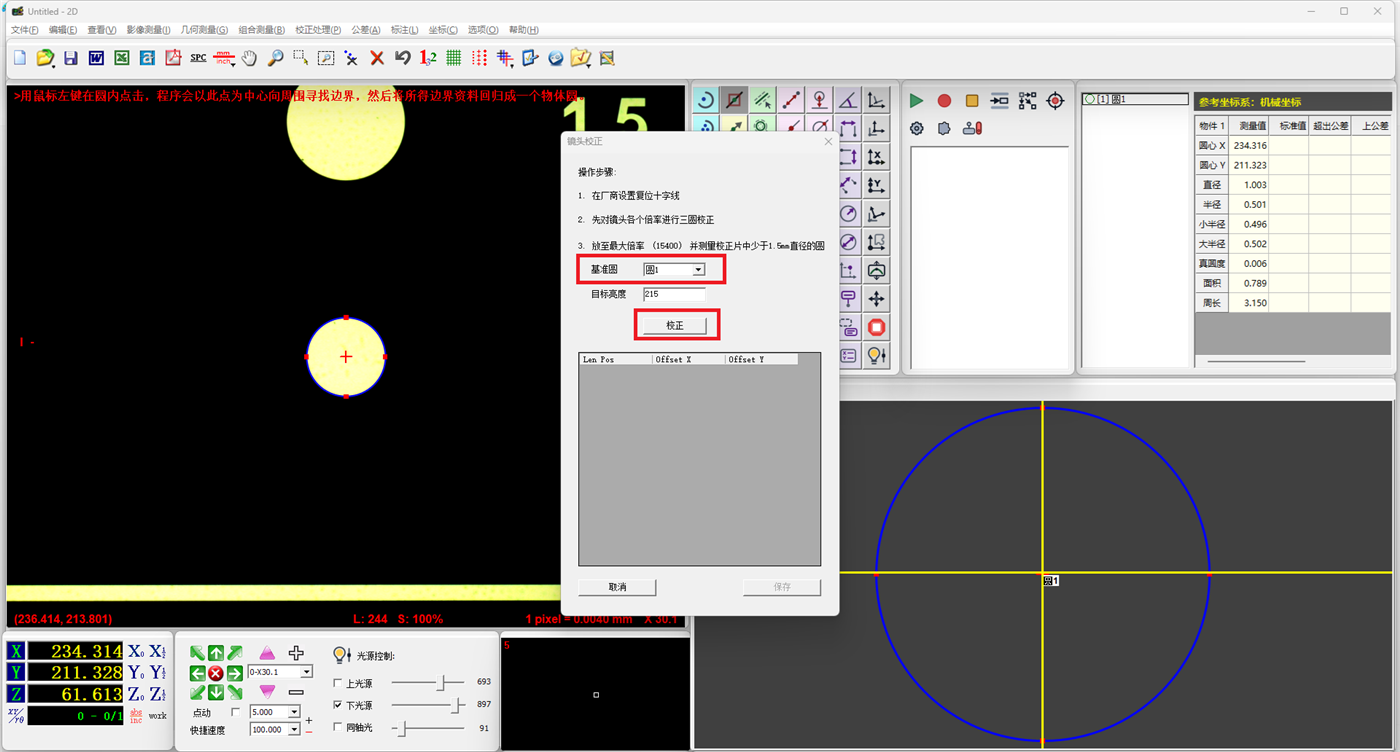The image size is (1400, 752).
Task: Click the 校正 button
Action: click(675, 326)
